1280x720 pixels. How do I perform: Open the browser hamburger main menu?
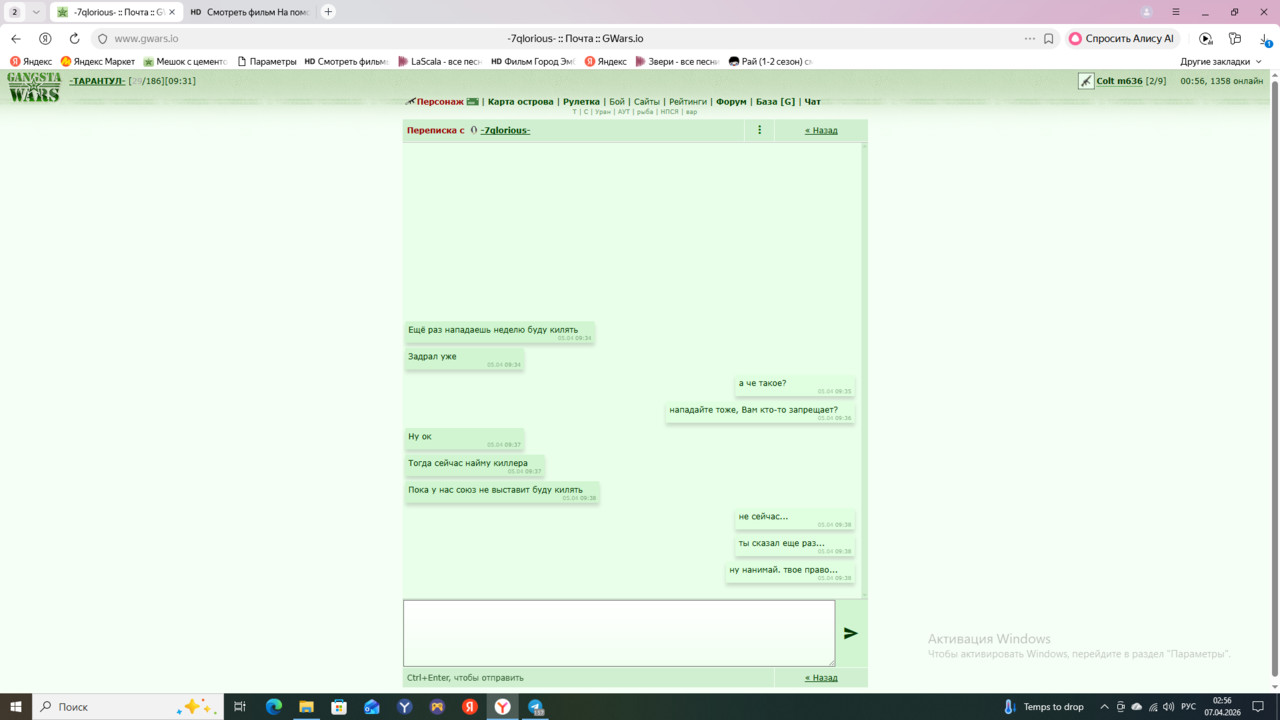(x=1176, y=12)
